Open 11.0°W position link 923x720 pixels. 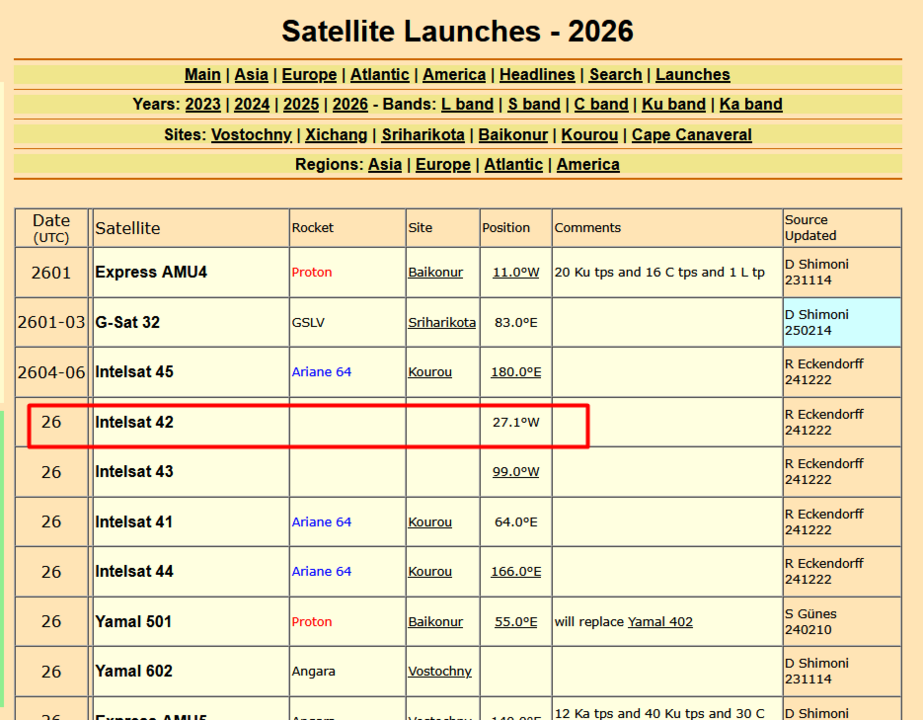[x=516, y=273]
